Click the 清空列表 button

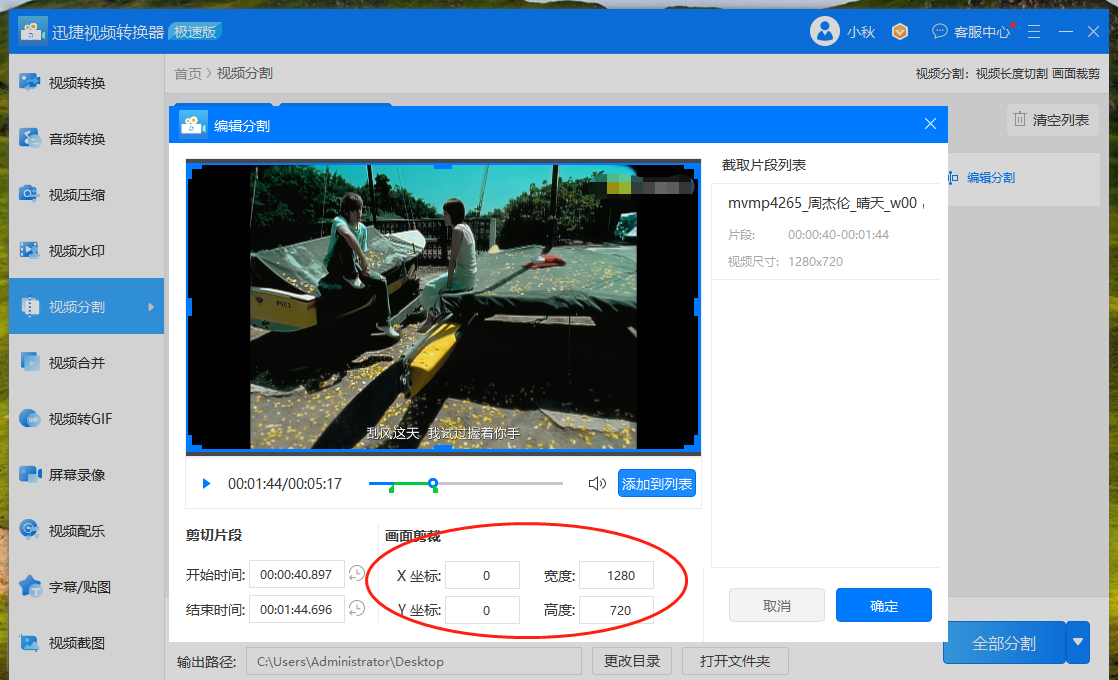1052,120
